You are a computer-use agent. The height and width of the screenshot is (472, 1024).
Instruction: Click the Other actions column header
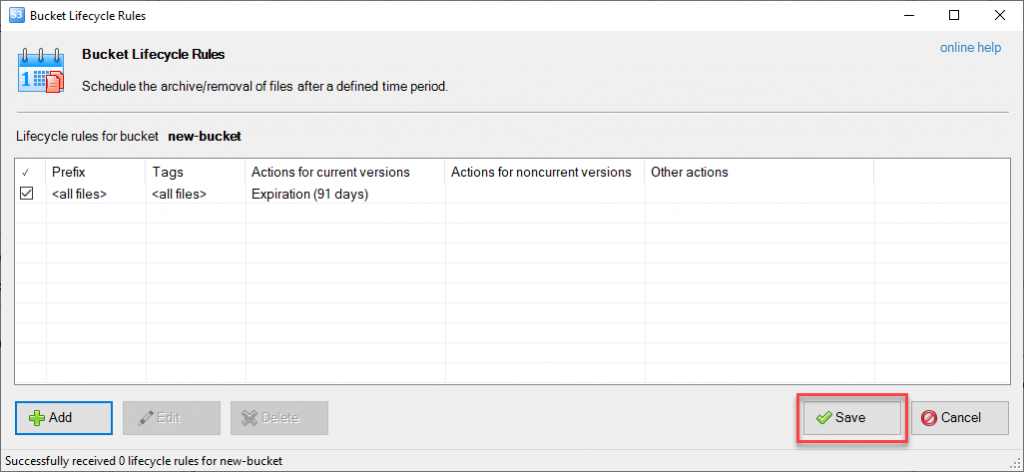pyautogui.click(x=689, y=172)
